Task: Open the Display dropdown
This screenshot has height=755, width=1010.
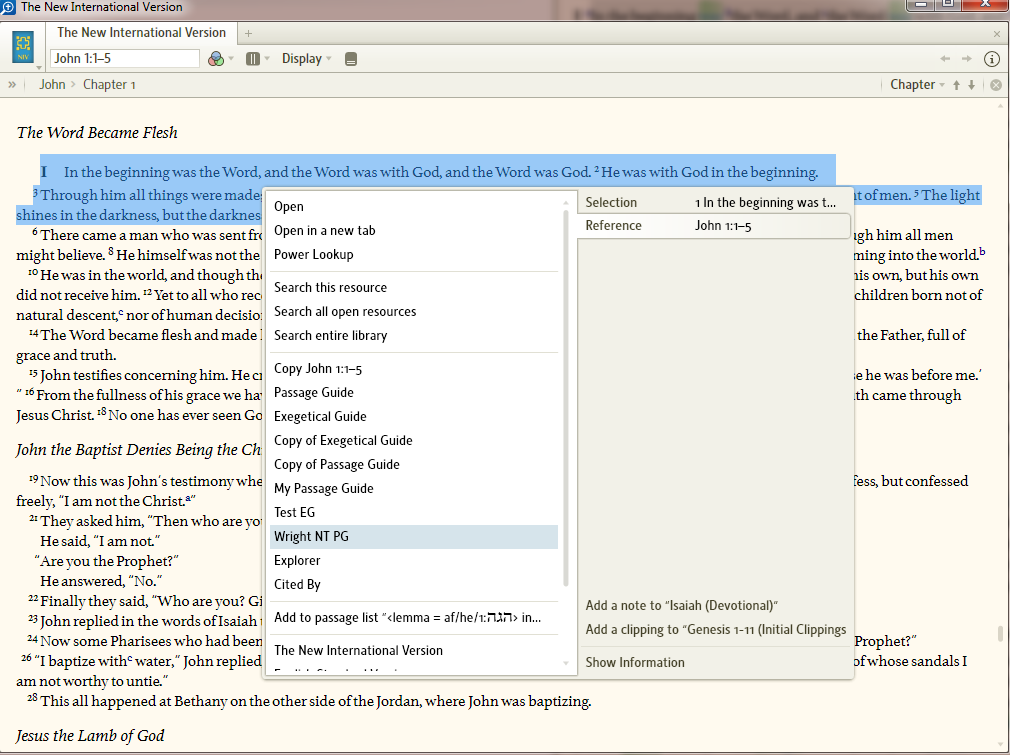Action: (x=306, y=59)
